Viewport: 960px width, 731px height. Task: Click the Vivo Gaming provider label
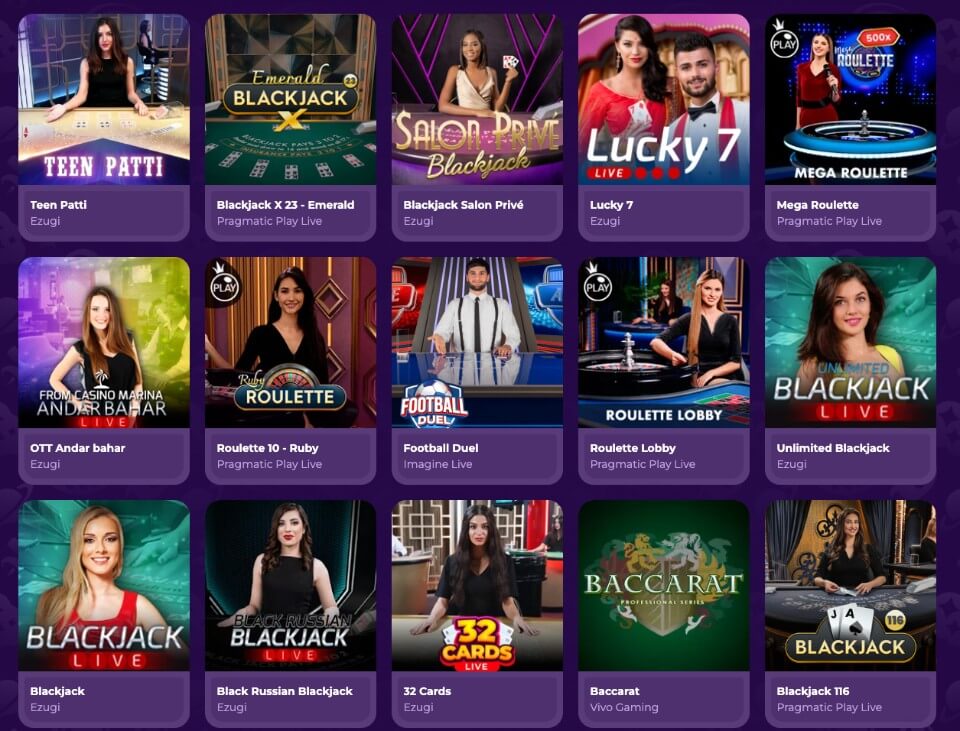point(624,707)
